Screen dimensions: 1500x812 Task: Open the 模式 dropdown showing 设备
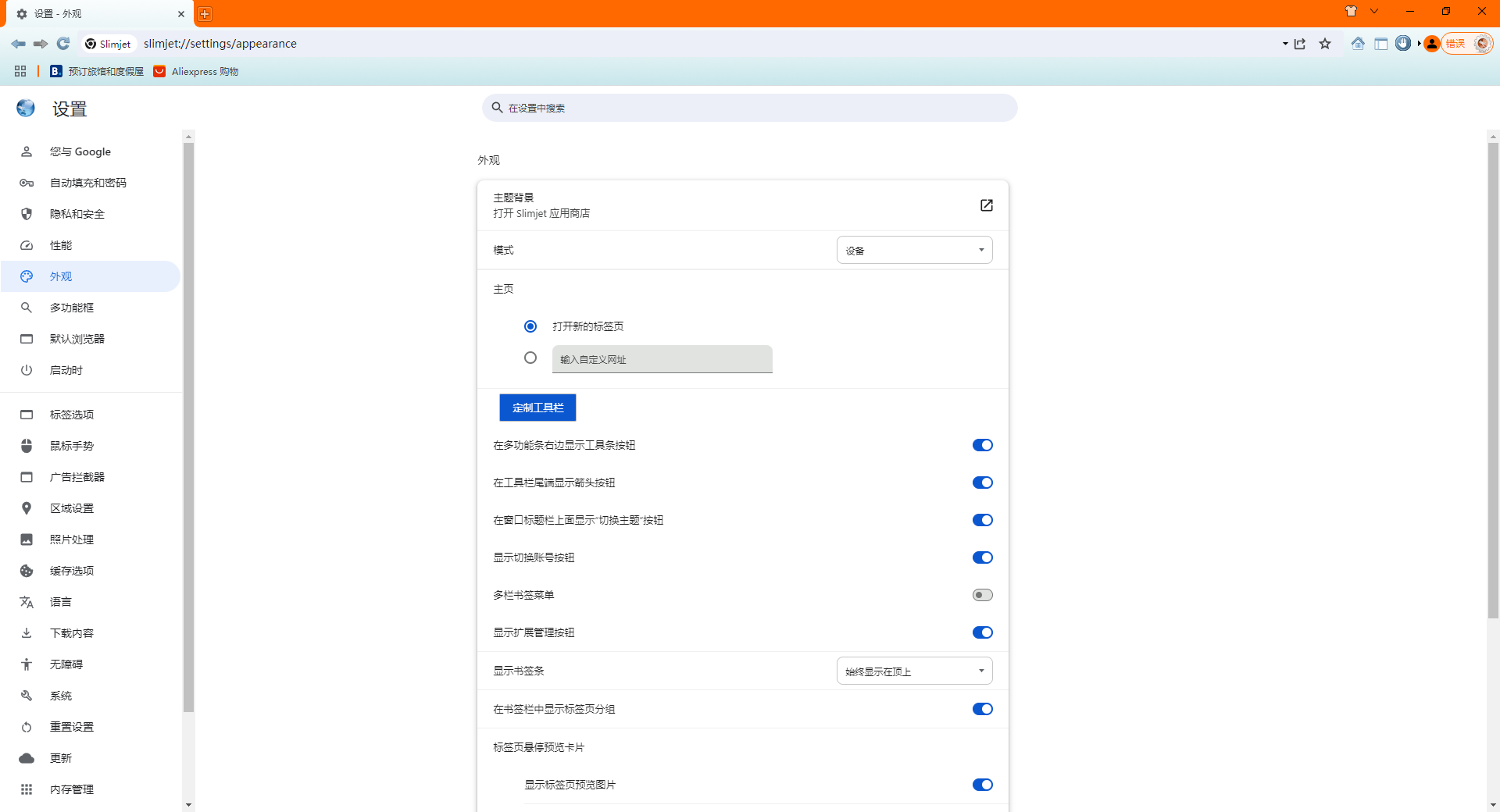point(914,250)
